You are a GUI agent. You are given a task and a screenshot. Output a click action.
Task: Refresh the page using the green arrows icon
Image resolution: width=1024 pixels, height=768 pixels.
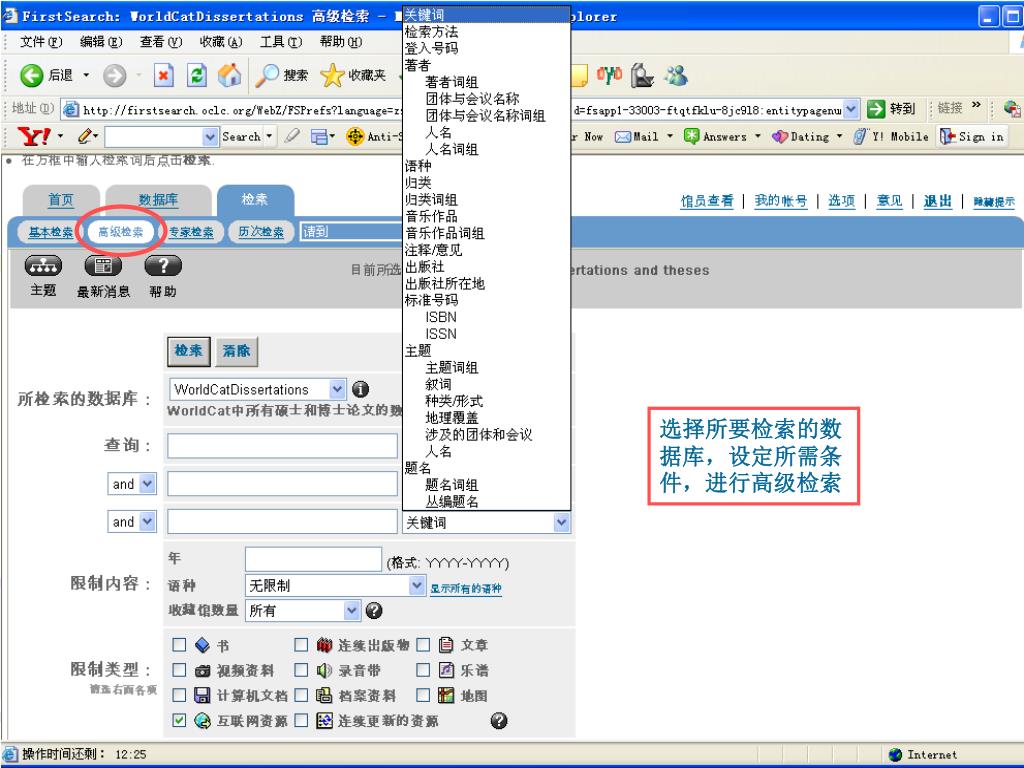coord(197,76)
